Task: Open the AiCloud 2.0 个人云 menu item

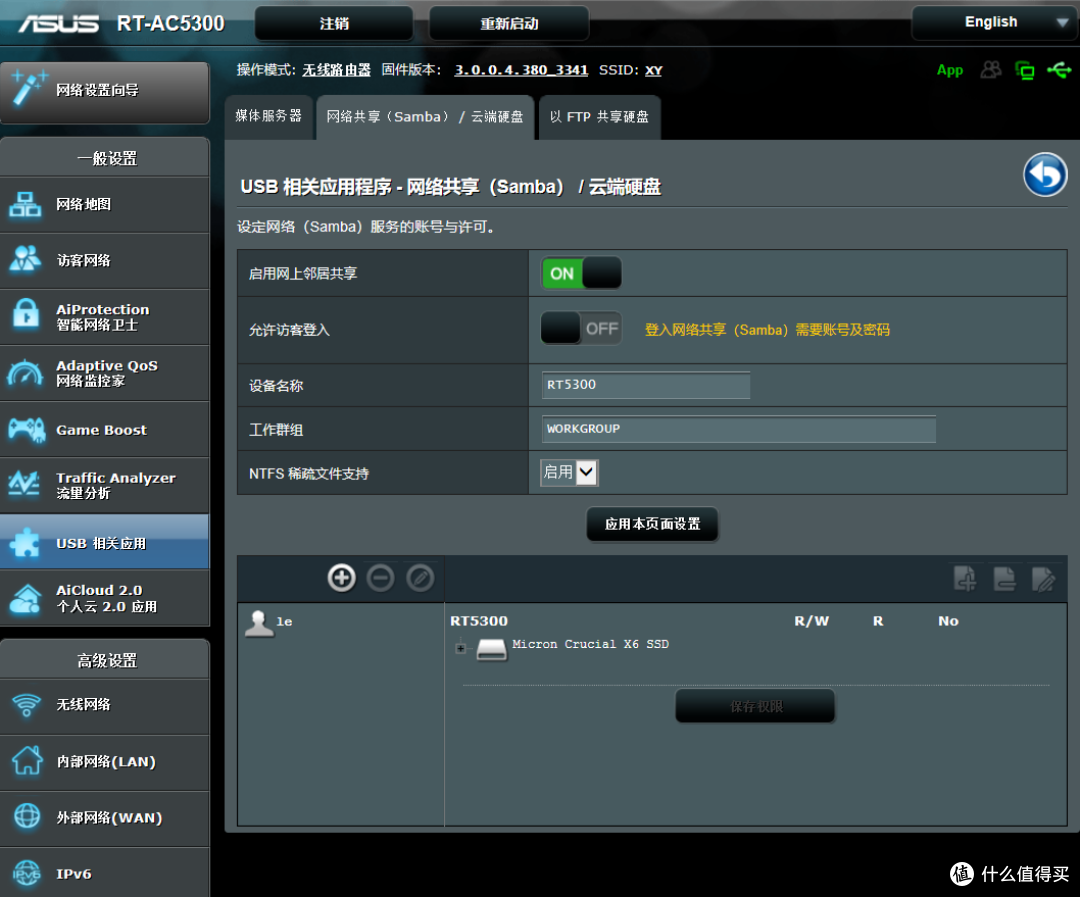Action: (105, 598)
